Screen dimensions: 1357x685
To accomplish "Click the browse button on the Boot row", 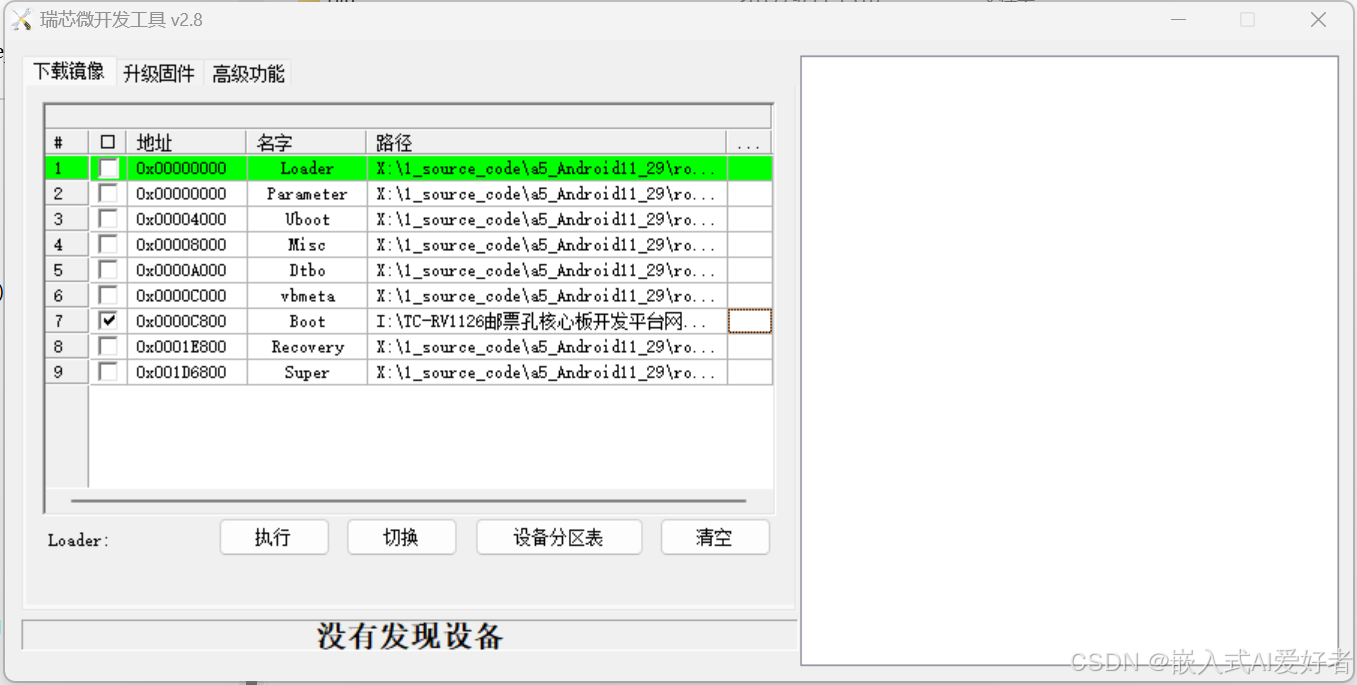I will pos(749,320).
